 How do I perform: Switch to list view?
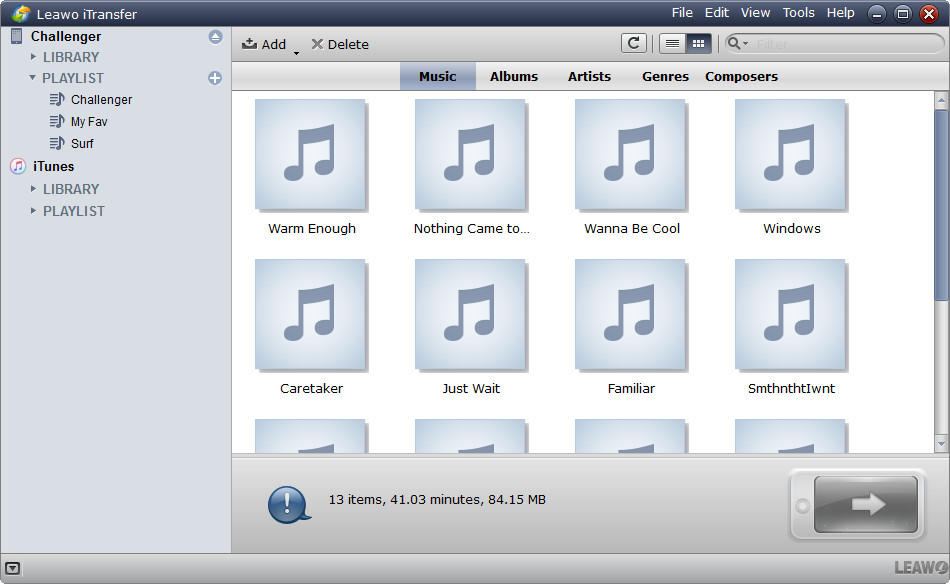click(x=672, y=43)
